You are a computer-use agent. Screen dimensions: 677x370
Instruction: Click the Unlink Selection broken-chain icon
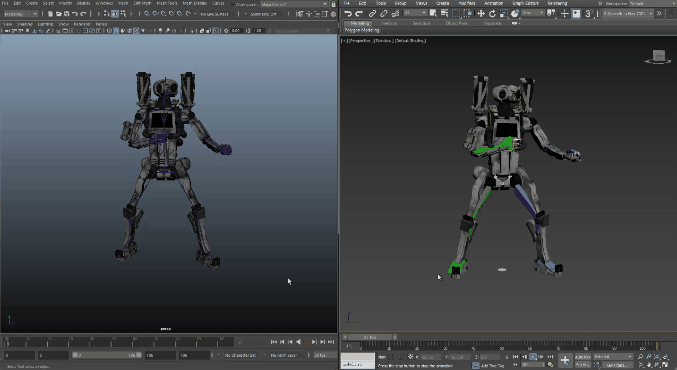pos(383,14)
